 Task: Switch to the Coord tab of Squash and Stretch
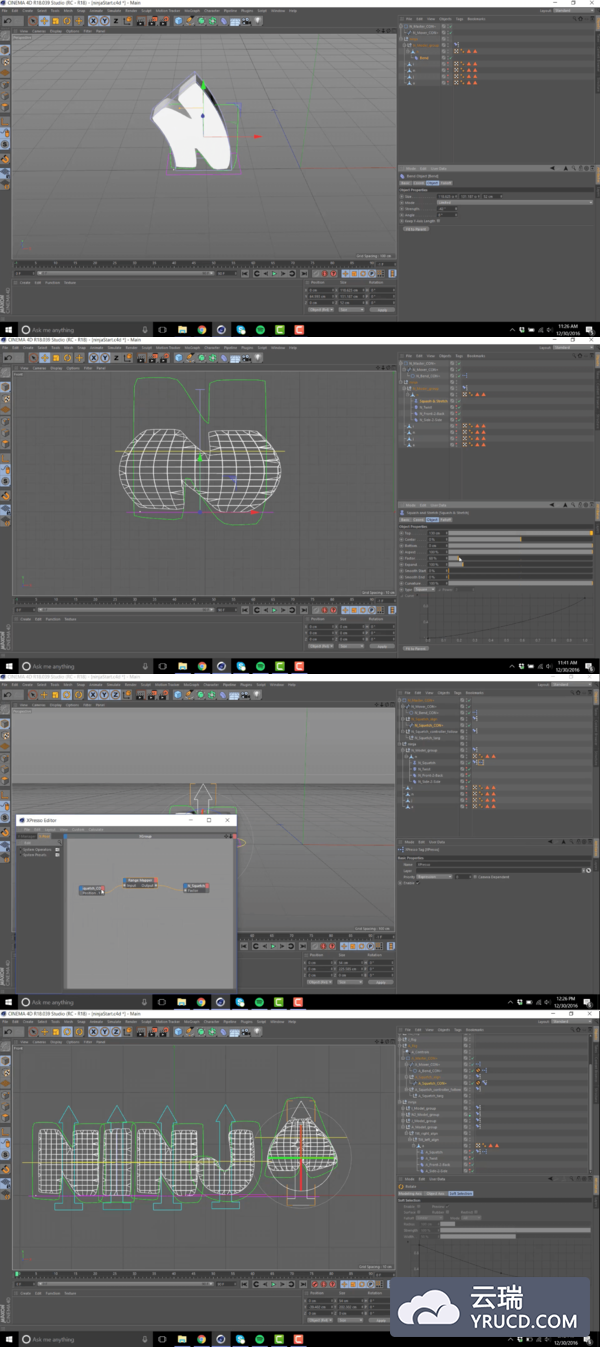click(418, 520)
